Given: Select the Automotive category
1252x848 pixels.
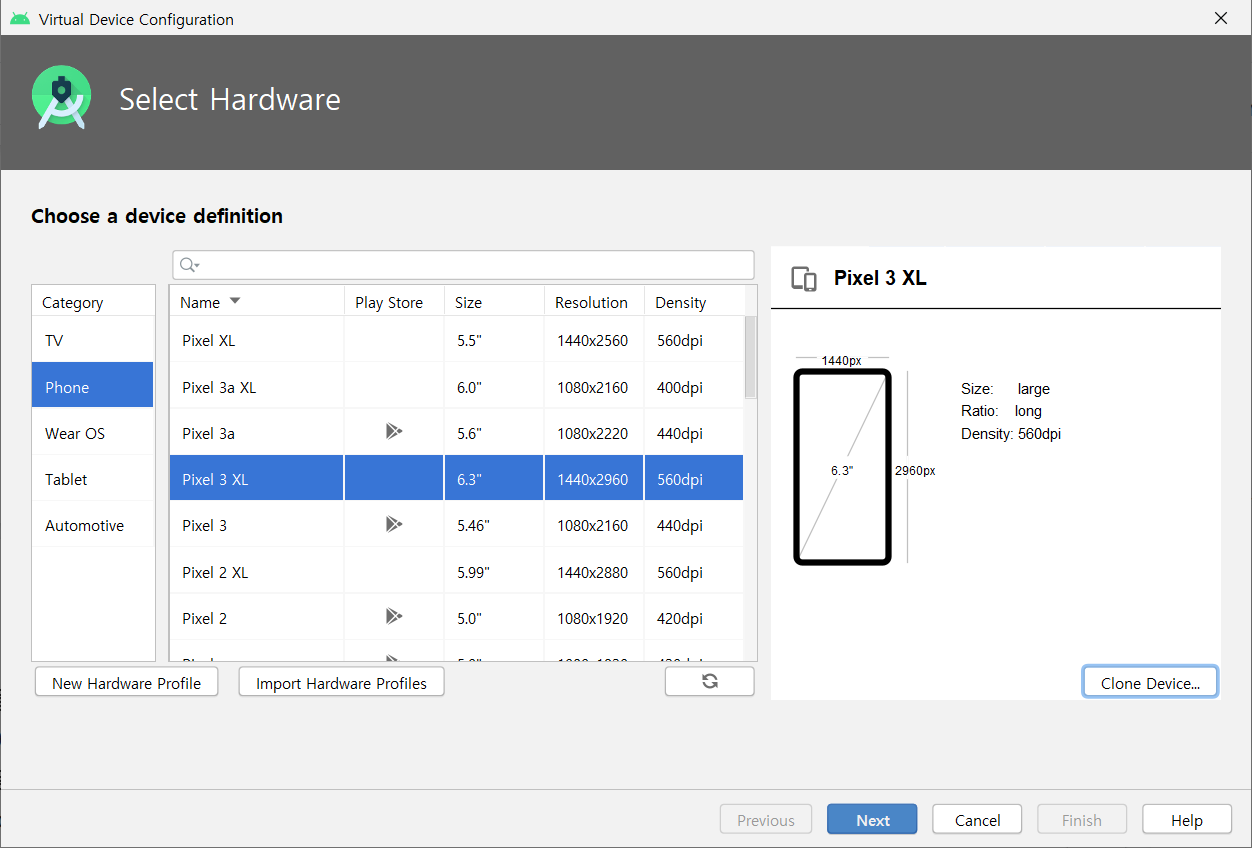Looking at the screenshot, I should pos(93,525).
